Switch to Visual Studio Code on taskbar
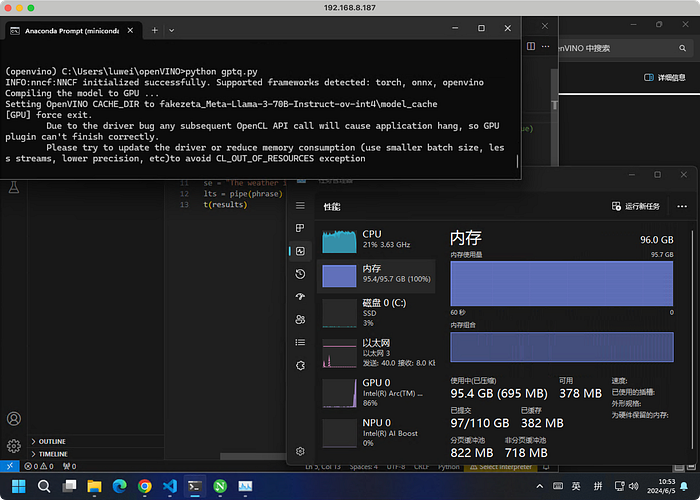This screenshot has height=500, width=700. (x=170, y=486)
